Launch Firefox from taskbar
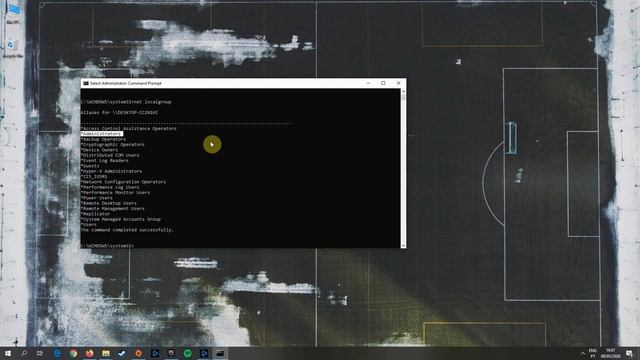Screen dimensions: 640x360 (90, 353)
